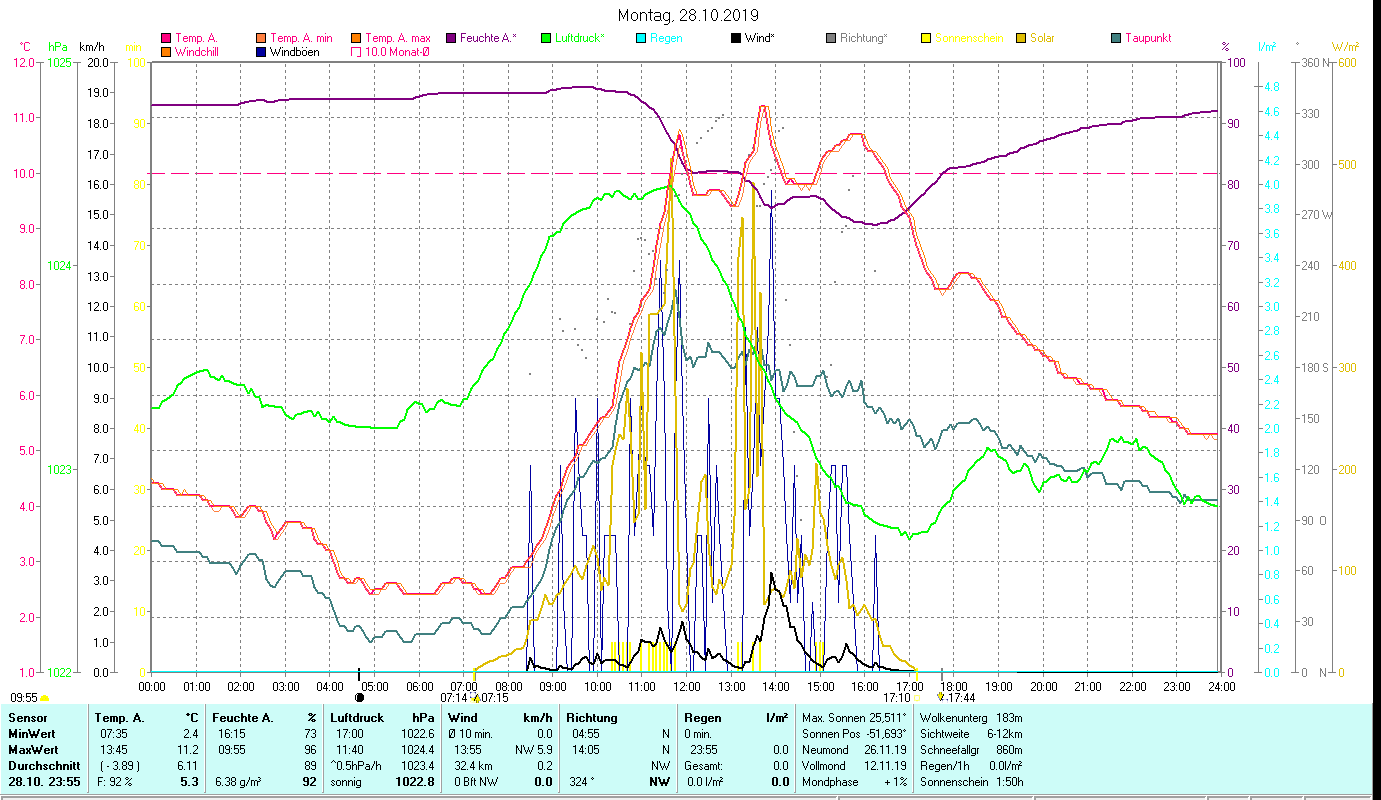The image size is (1381, 800).
Task: Click the Wolkenunterg 183m entry
Action: pos(971,718)
